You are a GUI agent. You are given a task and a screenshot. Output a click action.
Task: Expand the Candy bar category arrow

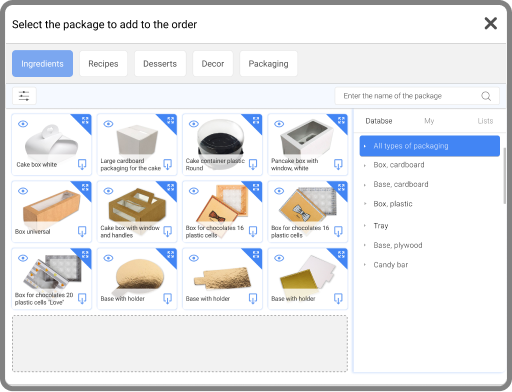tap(365, 265)
